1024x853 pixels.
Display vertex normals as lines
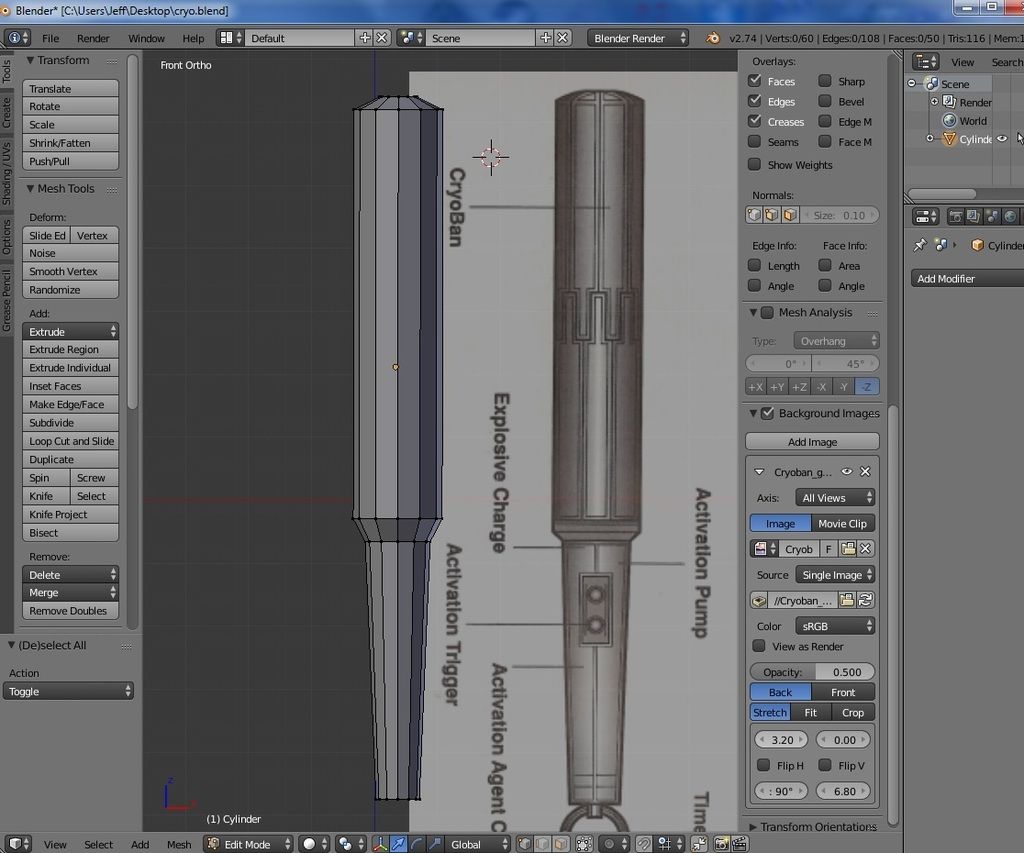pos(754,215)
